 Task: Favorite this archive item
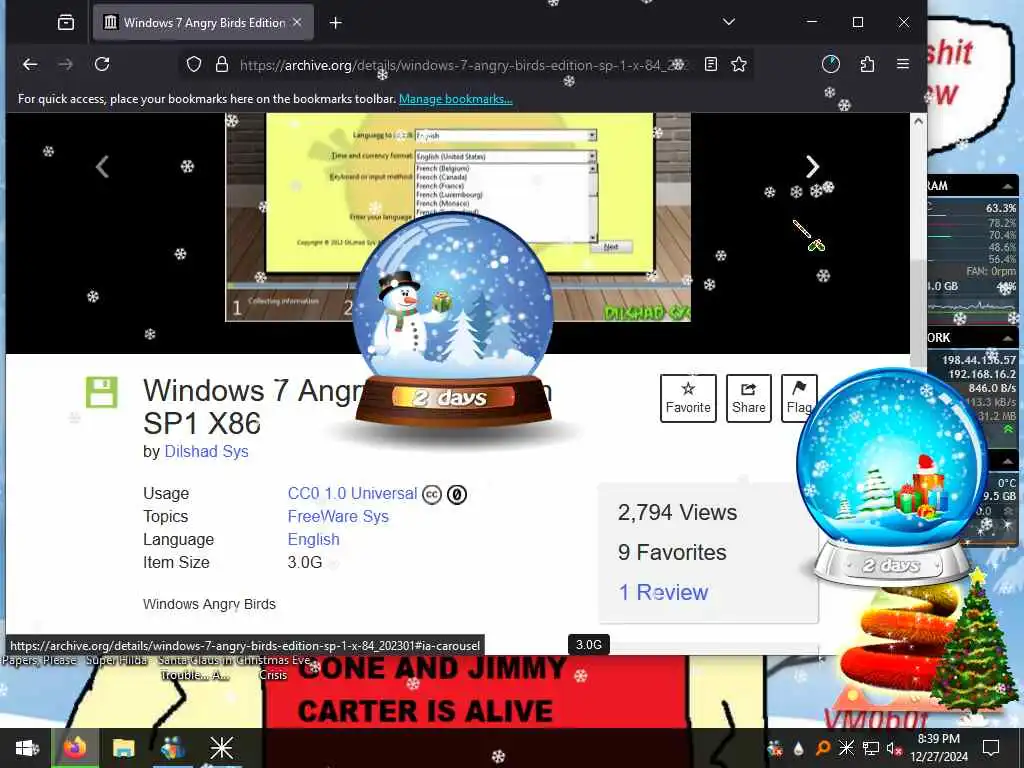[688, 398]
